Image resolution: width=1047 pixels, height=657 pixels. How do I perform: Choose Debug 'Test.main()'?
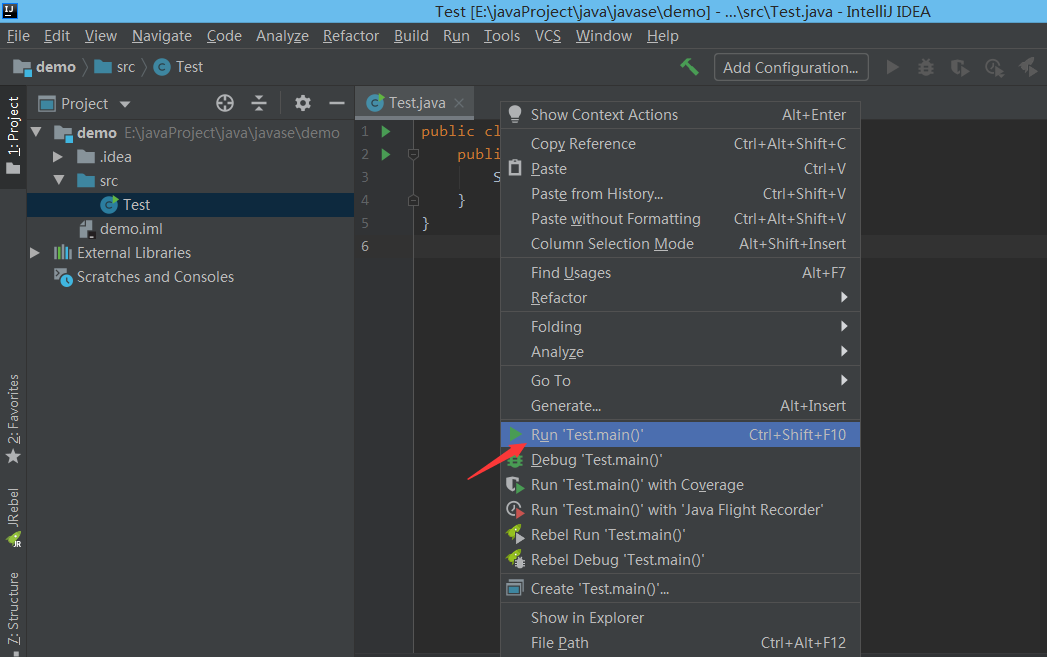pyautogui.click(x=680, y=460)
